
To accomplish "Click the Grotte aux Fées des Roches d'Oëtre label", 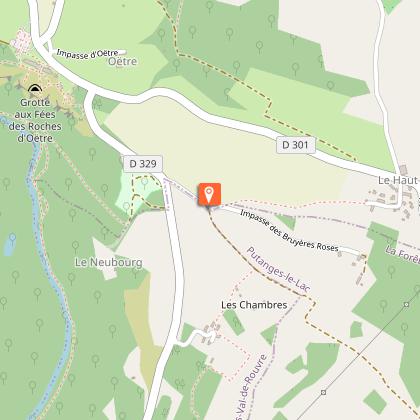I will pyautogui.click(x=35, y=120).
